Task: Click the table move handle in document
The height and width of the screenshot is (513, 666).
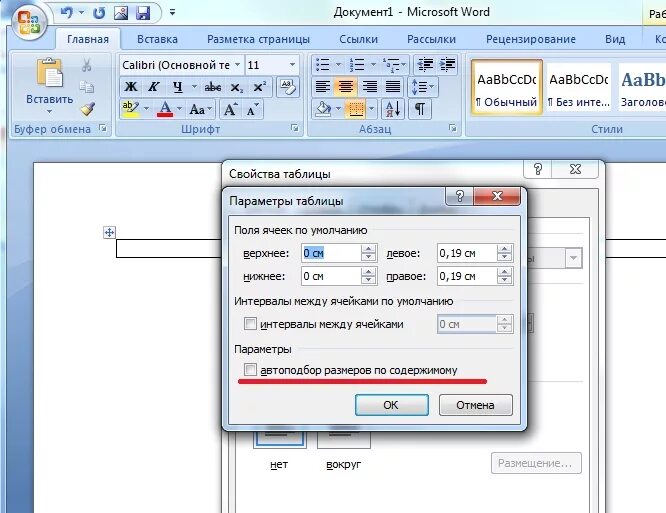Action: 109,232
